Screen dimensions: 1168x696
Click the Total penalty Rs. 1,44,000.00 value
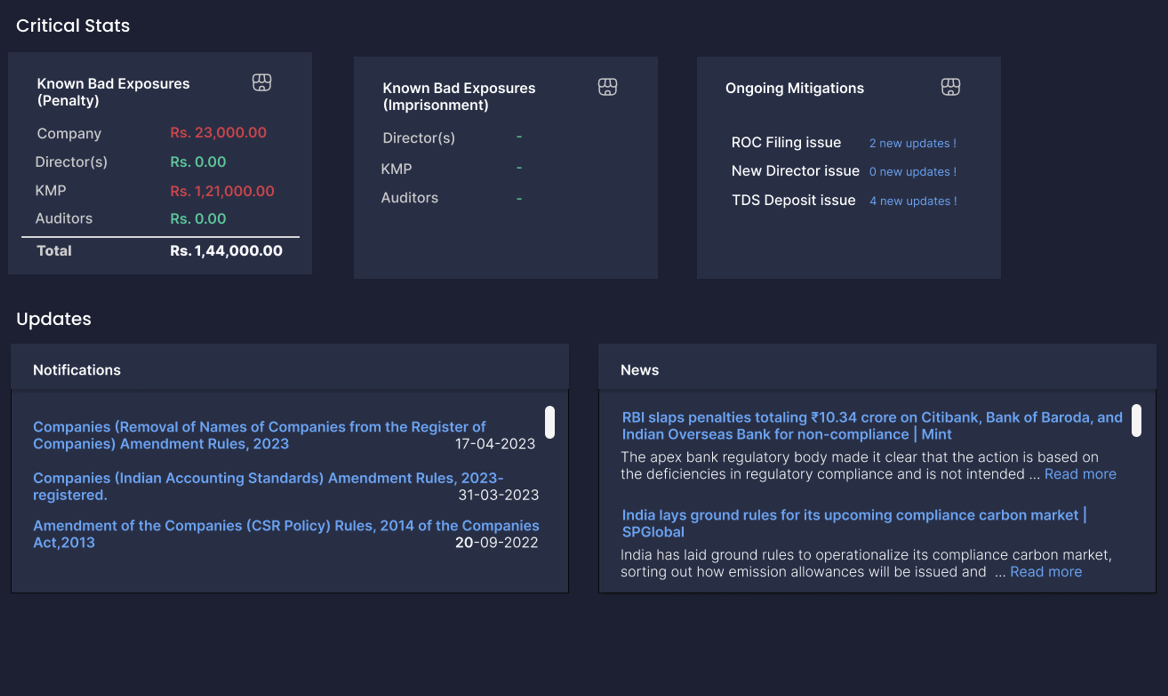point(226,251)
